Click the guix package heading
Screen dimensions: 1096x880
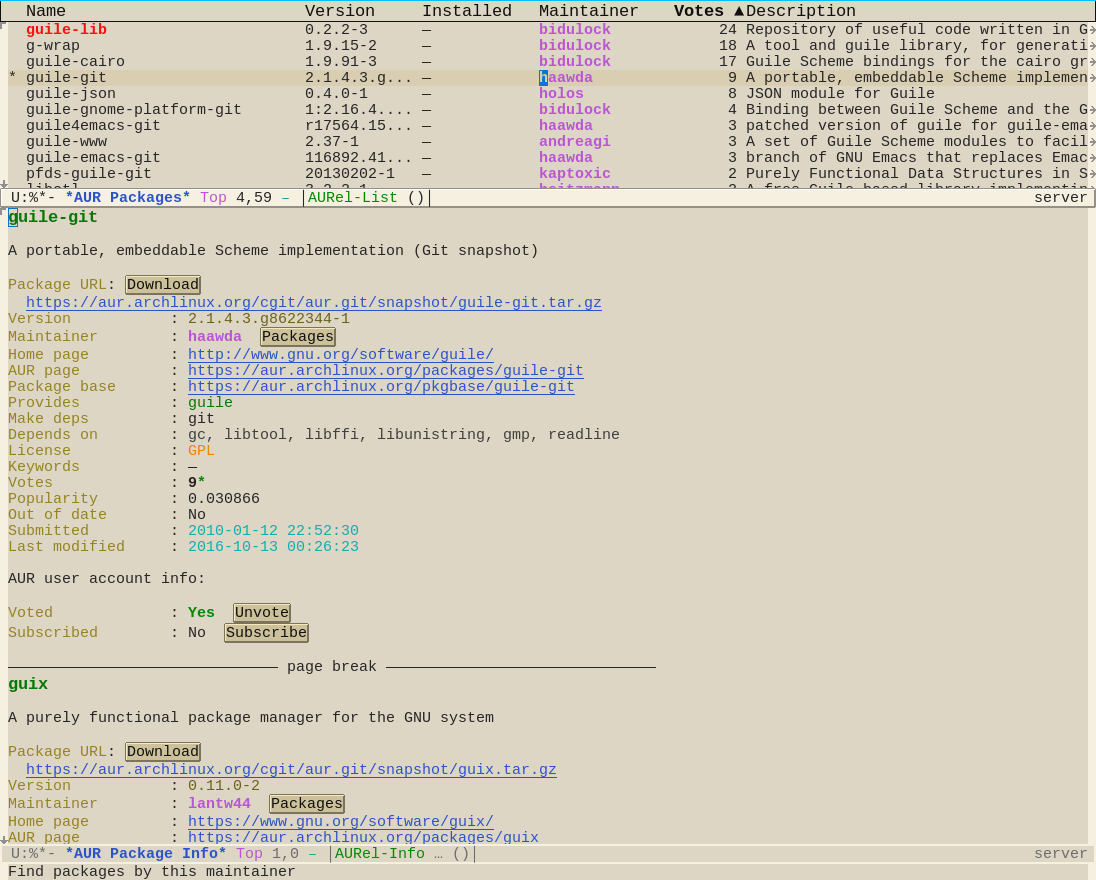[28, 684]
